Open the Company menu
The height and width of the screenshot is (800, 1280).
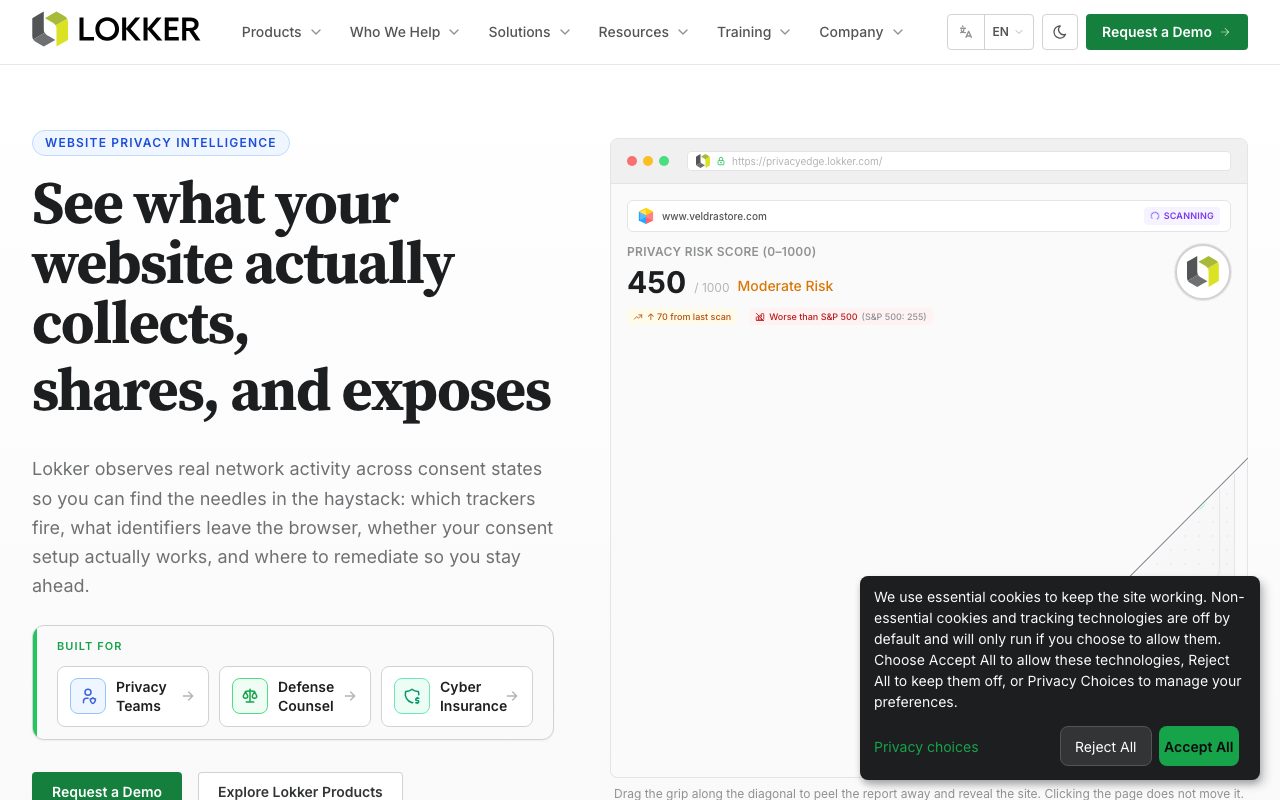coord(861,32)
